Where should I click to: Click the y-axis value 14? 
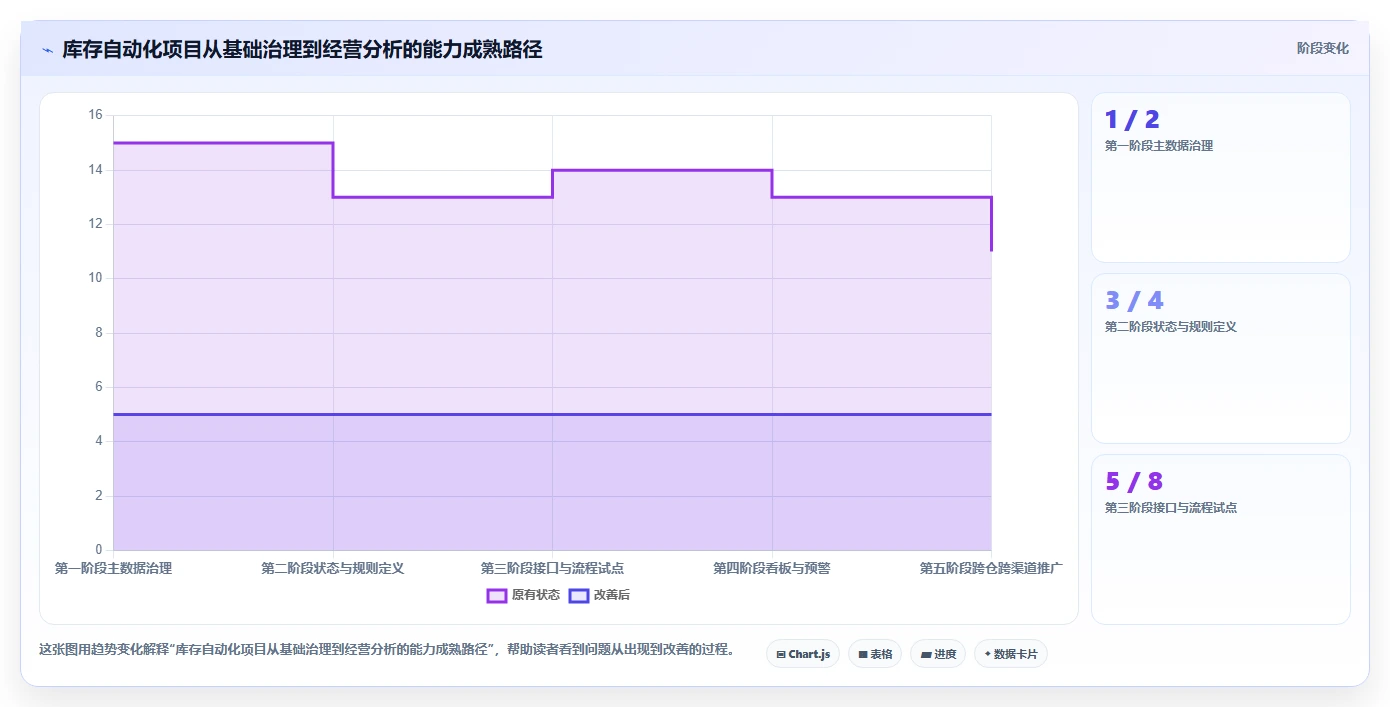96,170
